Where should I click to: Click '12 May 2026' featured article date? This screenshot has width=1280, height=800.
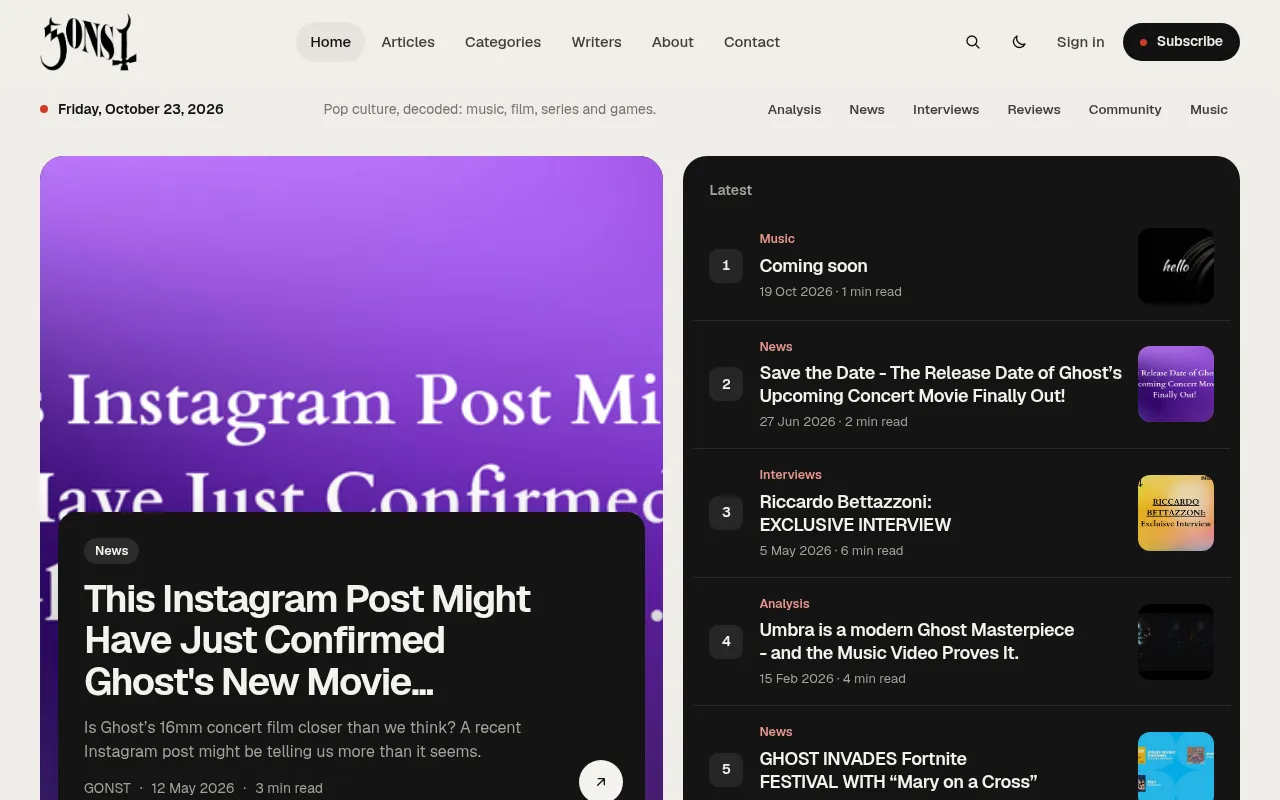tap(193, 788)
